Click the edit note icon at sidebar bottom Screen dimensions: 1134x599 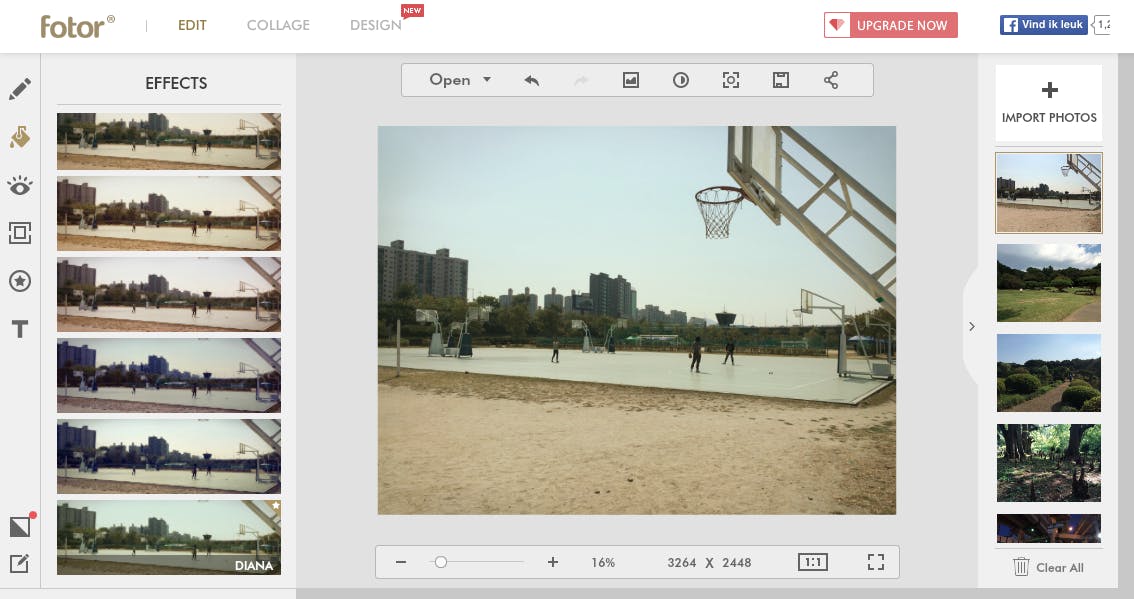pos(20,564)
